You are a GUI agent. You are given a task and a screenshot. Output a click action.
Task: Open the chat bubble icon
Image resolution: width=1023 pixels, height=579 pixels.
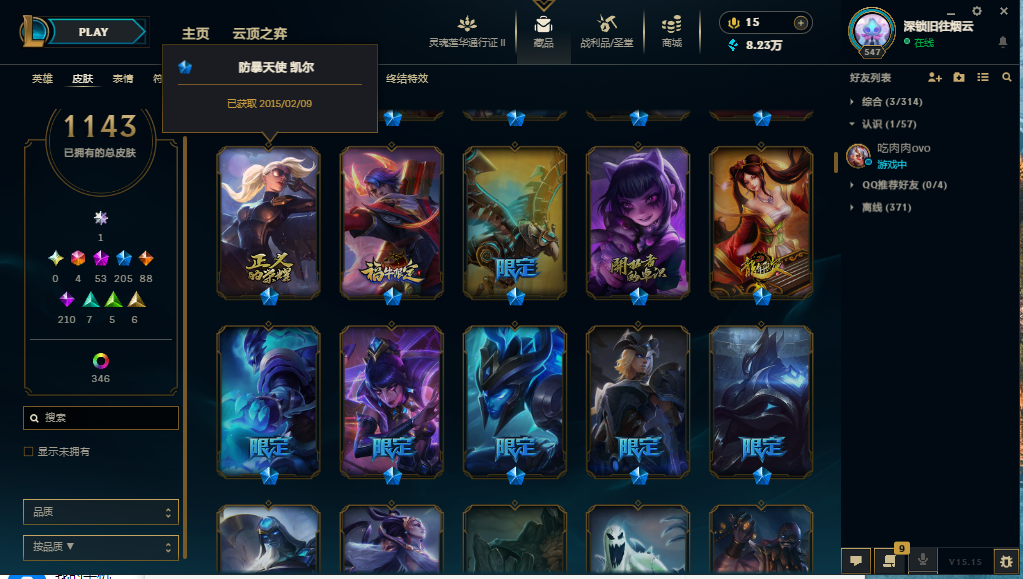pos(856,561)
